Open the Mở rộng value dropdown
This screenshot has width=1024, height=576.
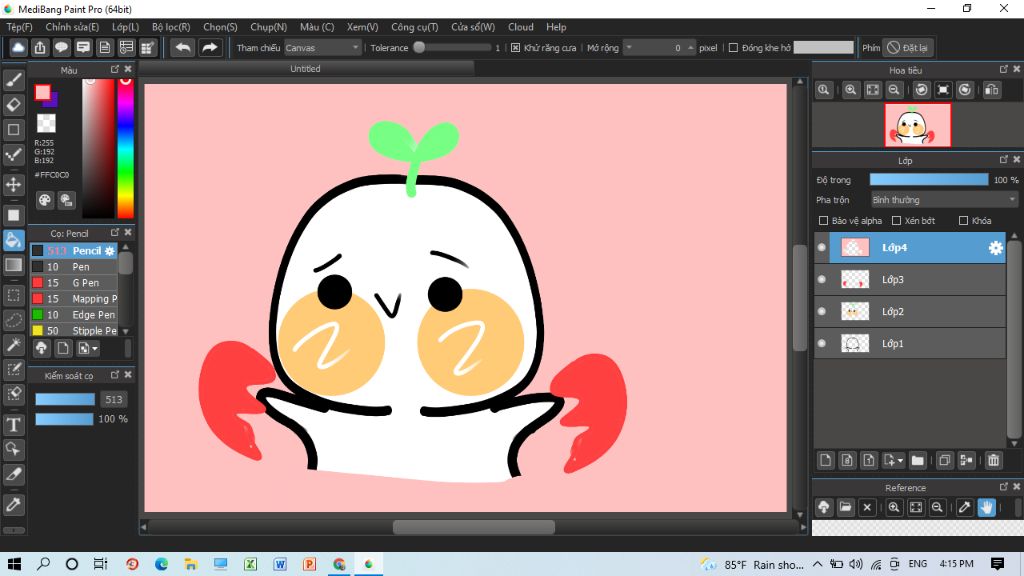click(658, 47)
